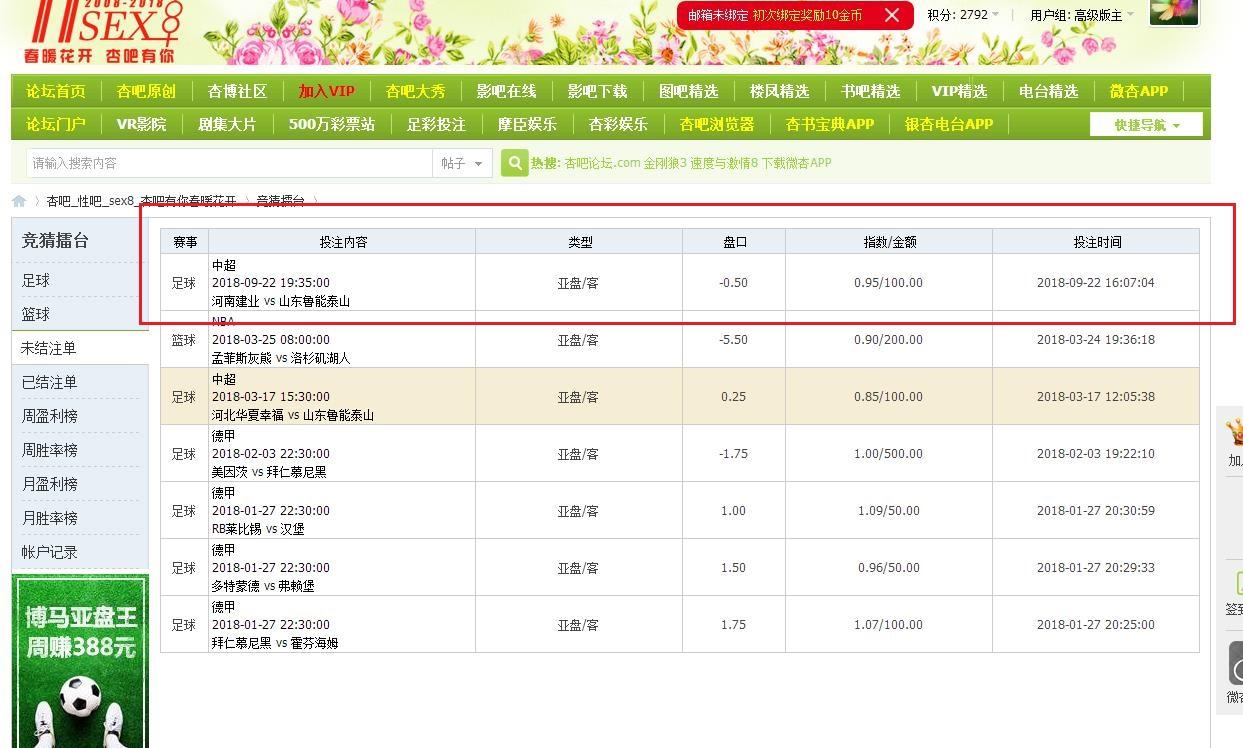Click the 博马亚盘王 football ad banner
The height and width of the screenshot is (748, 1243).
tap(80, 660)
